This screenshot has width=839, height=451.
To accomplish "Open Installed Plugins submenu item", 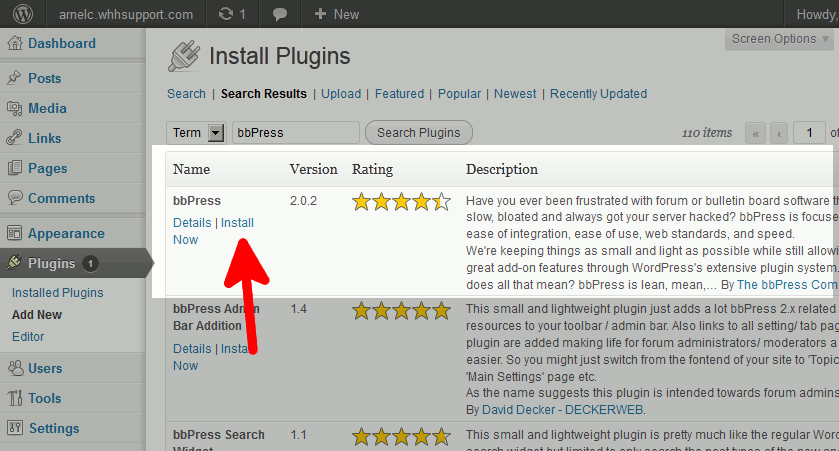I will pos(57,293).
